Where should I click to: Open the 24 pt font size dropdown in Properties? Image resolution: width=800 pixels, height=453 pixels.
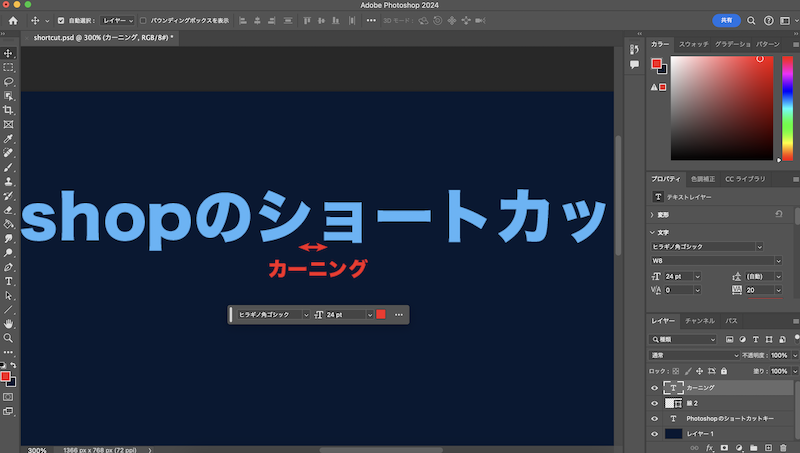(697, 276)
